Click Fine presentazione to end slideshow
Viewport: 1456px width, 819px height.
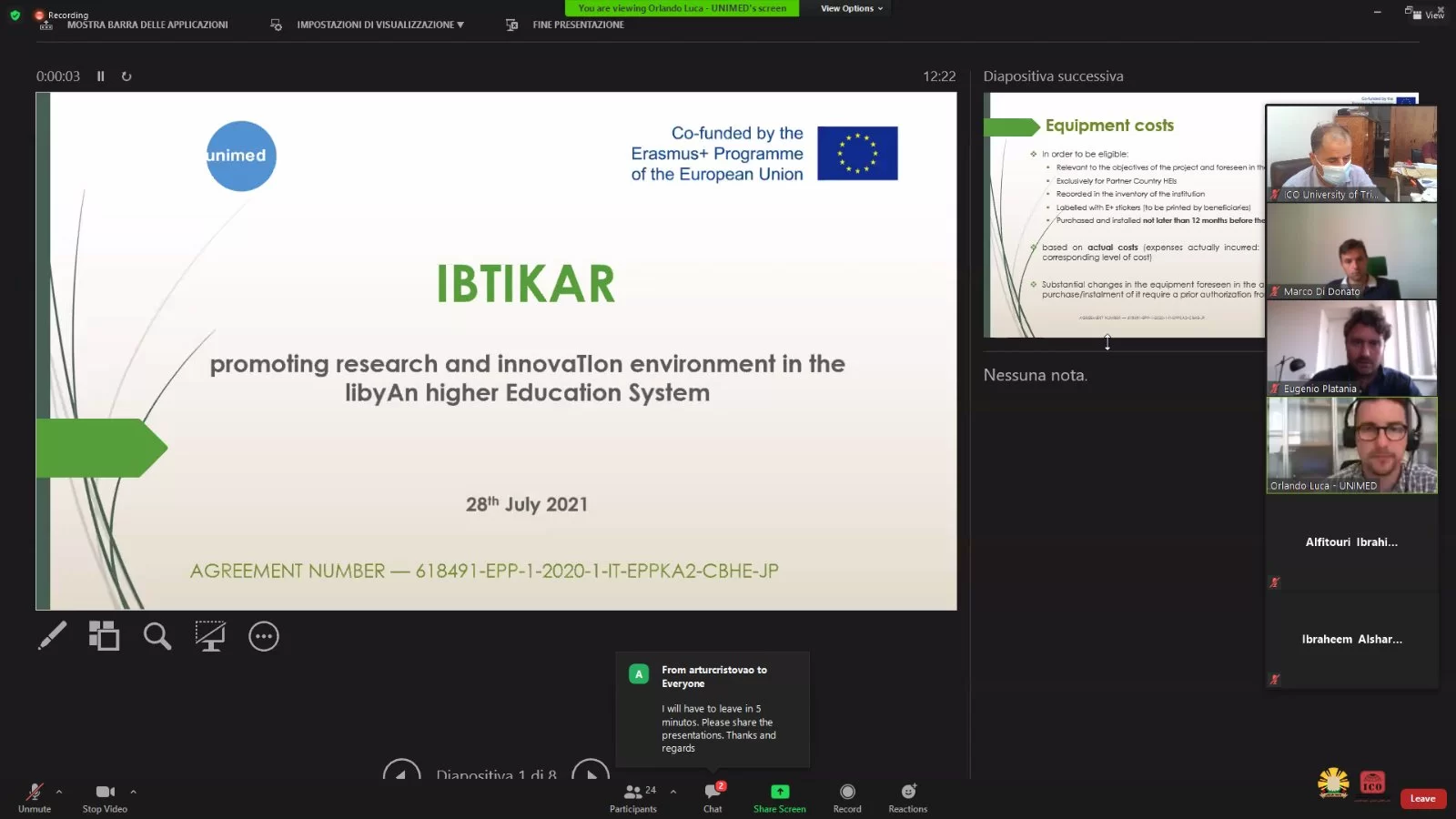click(577, 25)
